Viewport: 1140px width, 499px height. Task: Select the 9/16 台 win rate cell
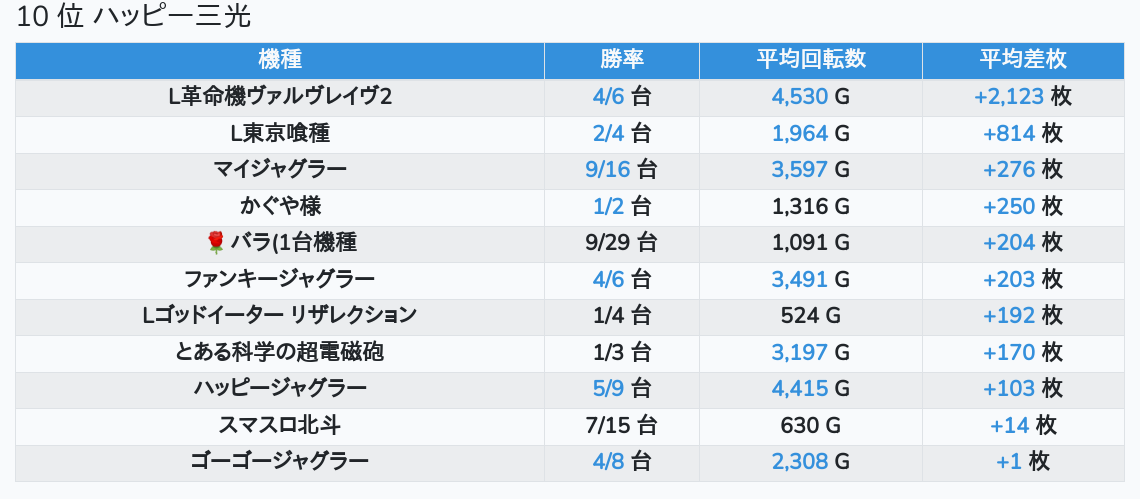(621, 169)
